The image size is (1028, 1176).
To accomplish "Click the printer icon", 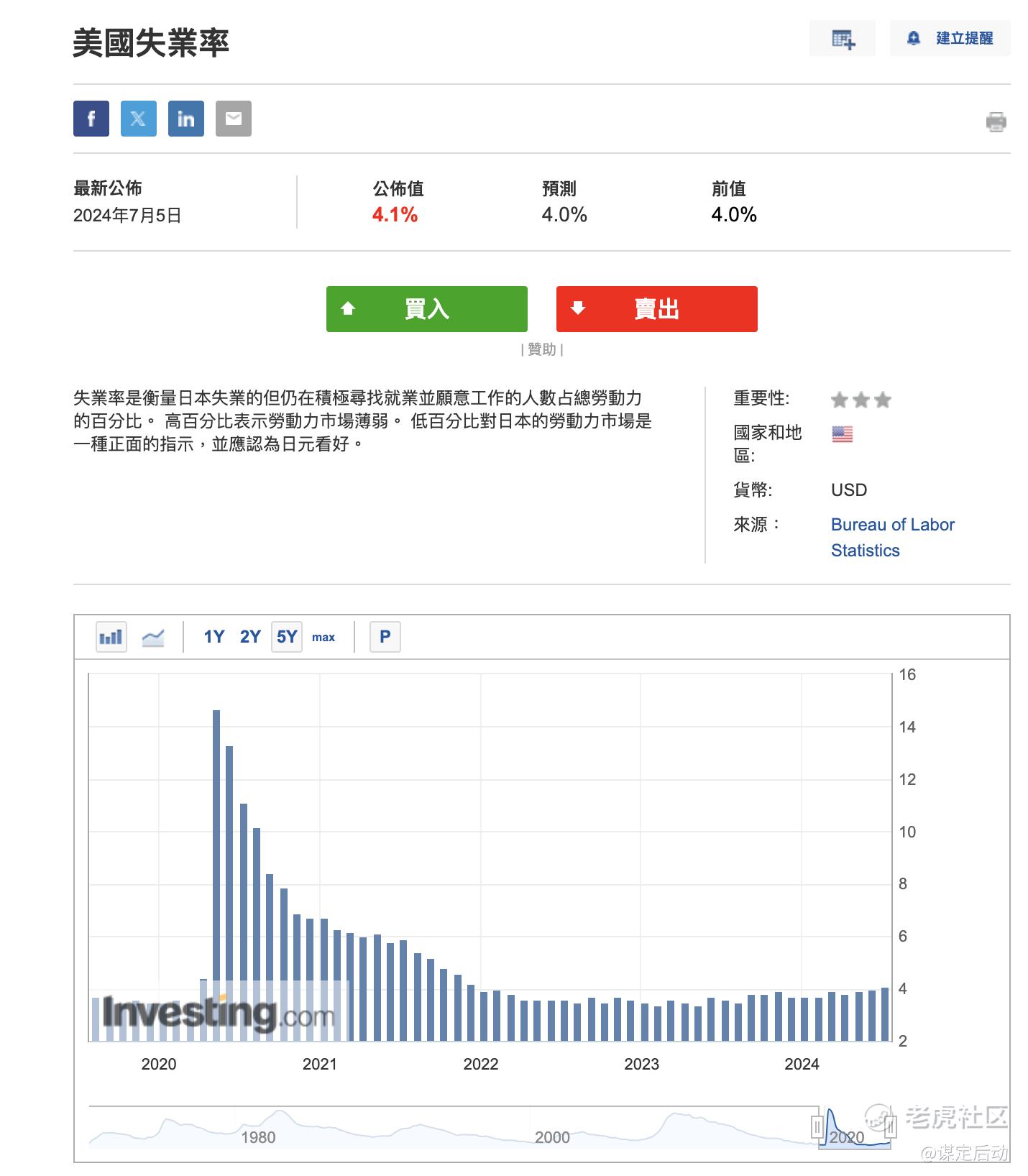I will pos(996,121).
